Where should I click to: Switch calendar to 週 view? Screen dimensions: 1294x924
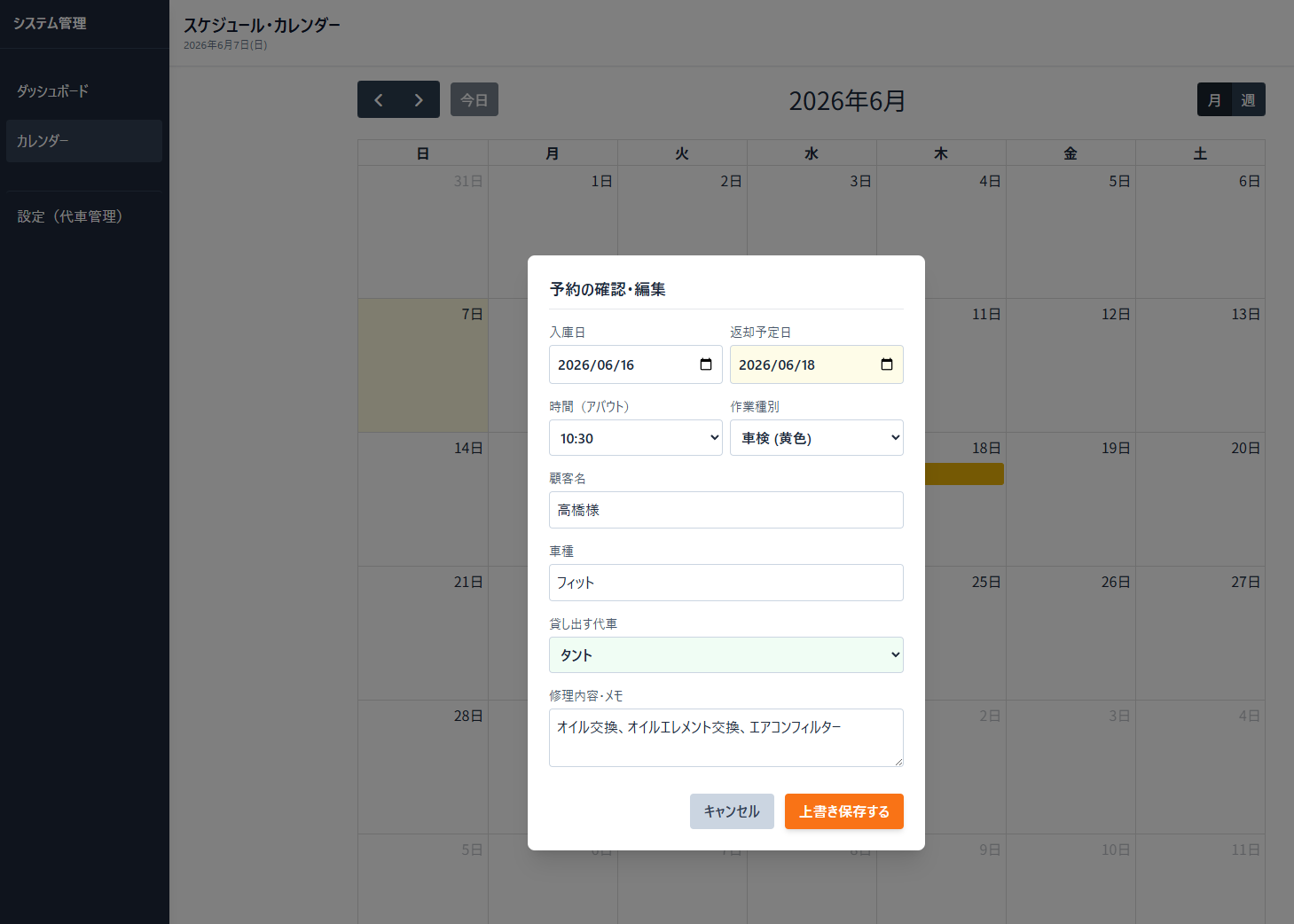coord(1248,100)
